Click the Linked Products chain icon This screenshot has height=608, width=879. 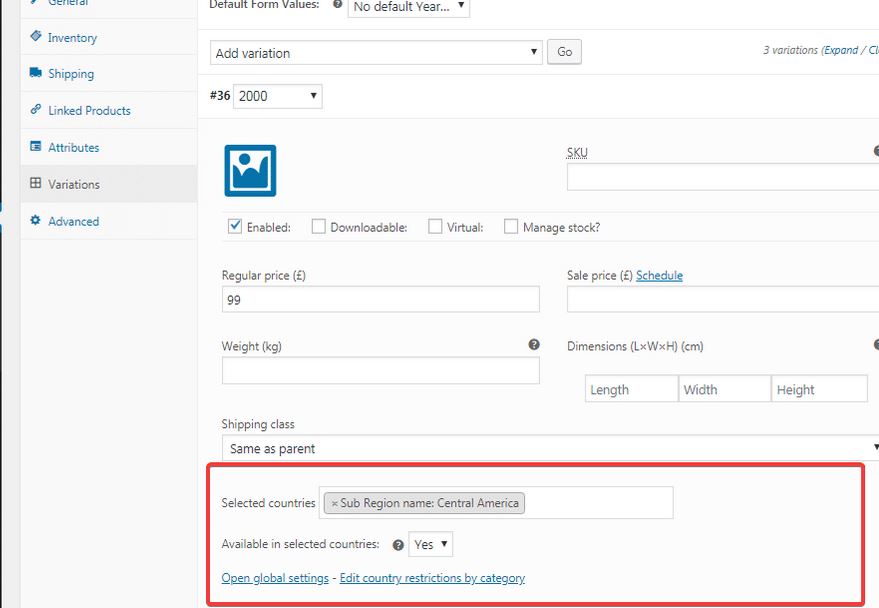36,109
